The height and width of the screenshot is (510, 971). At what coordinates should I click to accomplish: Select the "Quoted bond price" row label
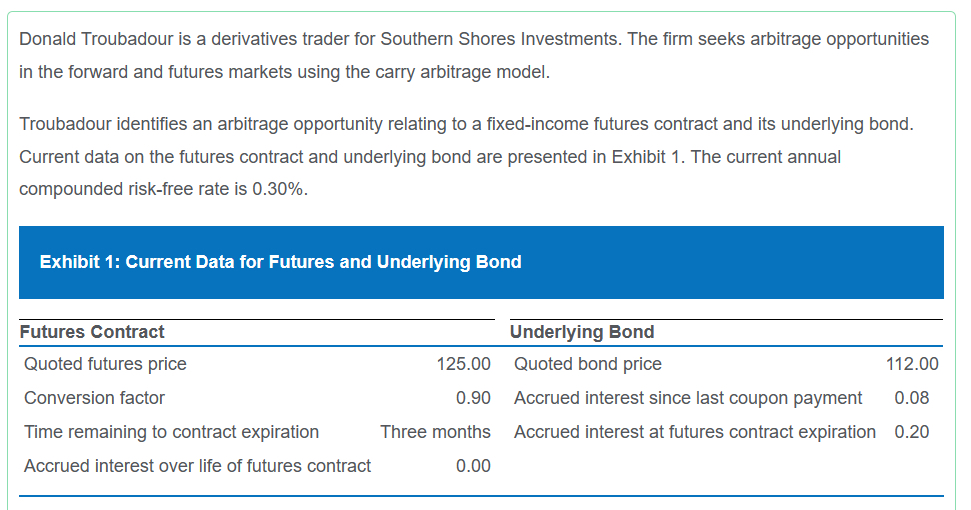[x=587, y=364]
